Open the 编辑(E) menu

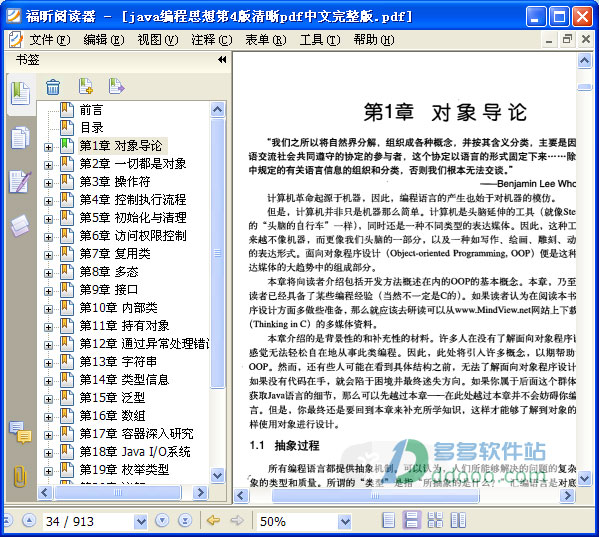104,40
